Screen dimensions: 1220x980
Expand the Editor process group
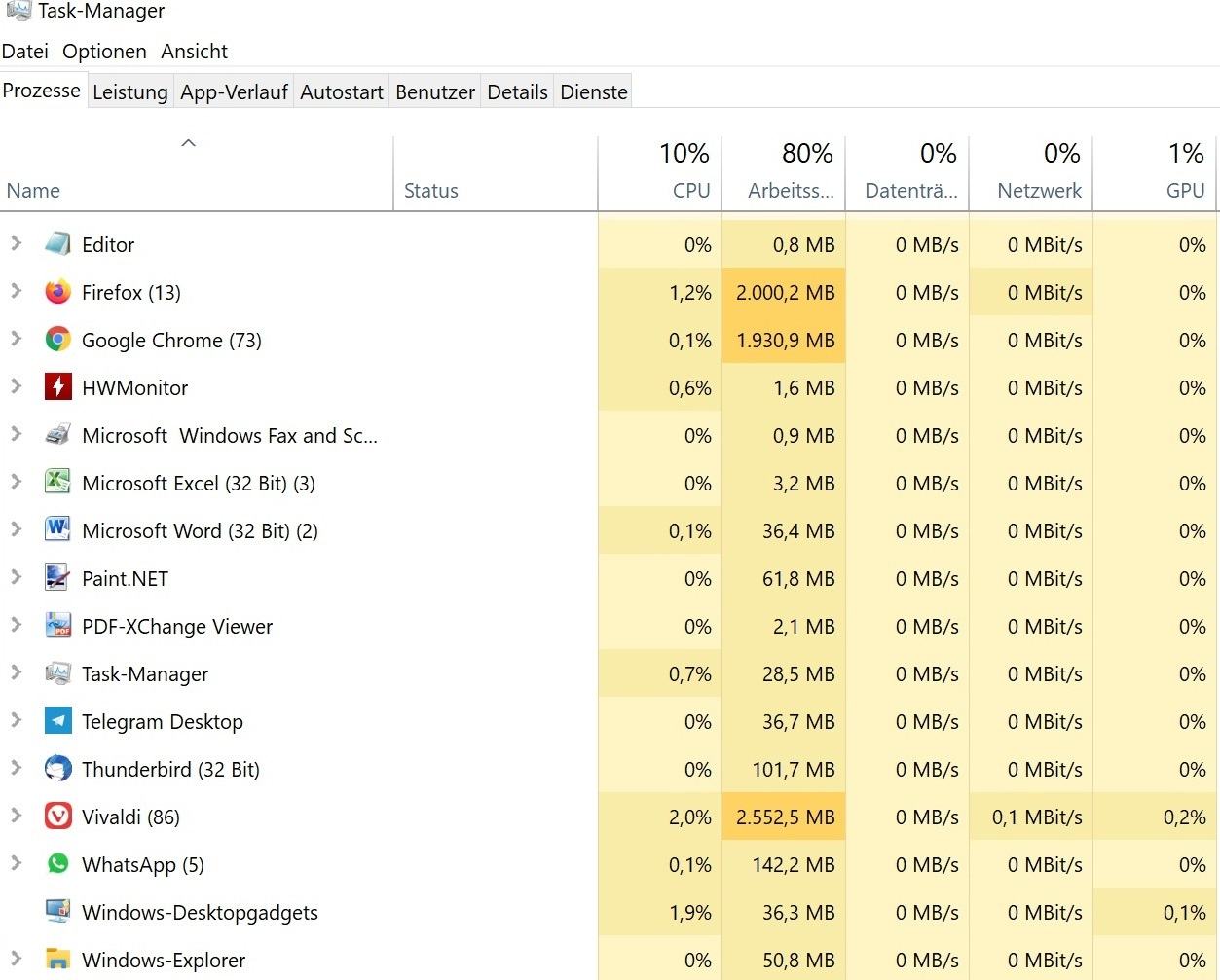(x=16, y=243)
